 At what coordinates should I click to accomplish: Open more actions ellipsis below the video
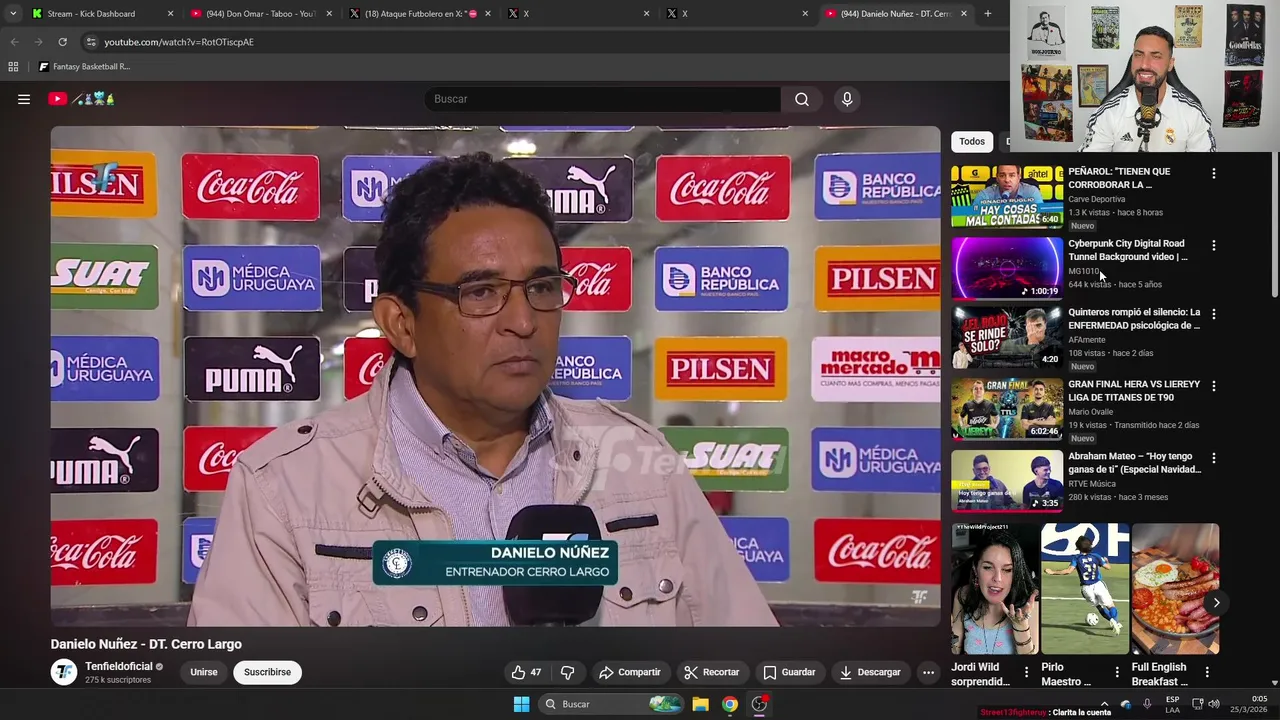(x=928, y=672)
